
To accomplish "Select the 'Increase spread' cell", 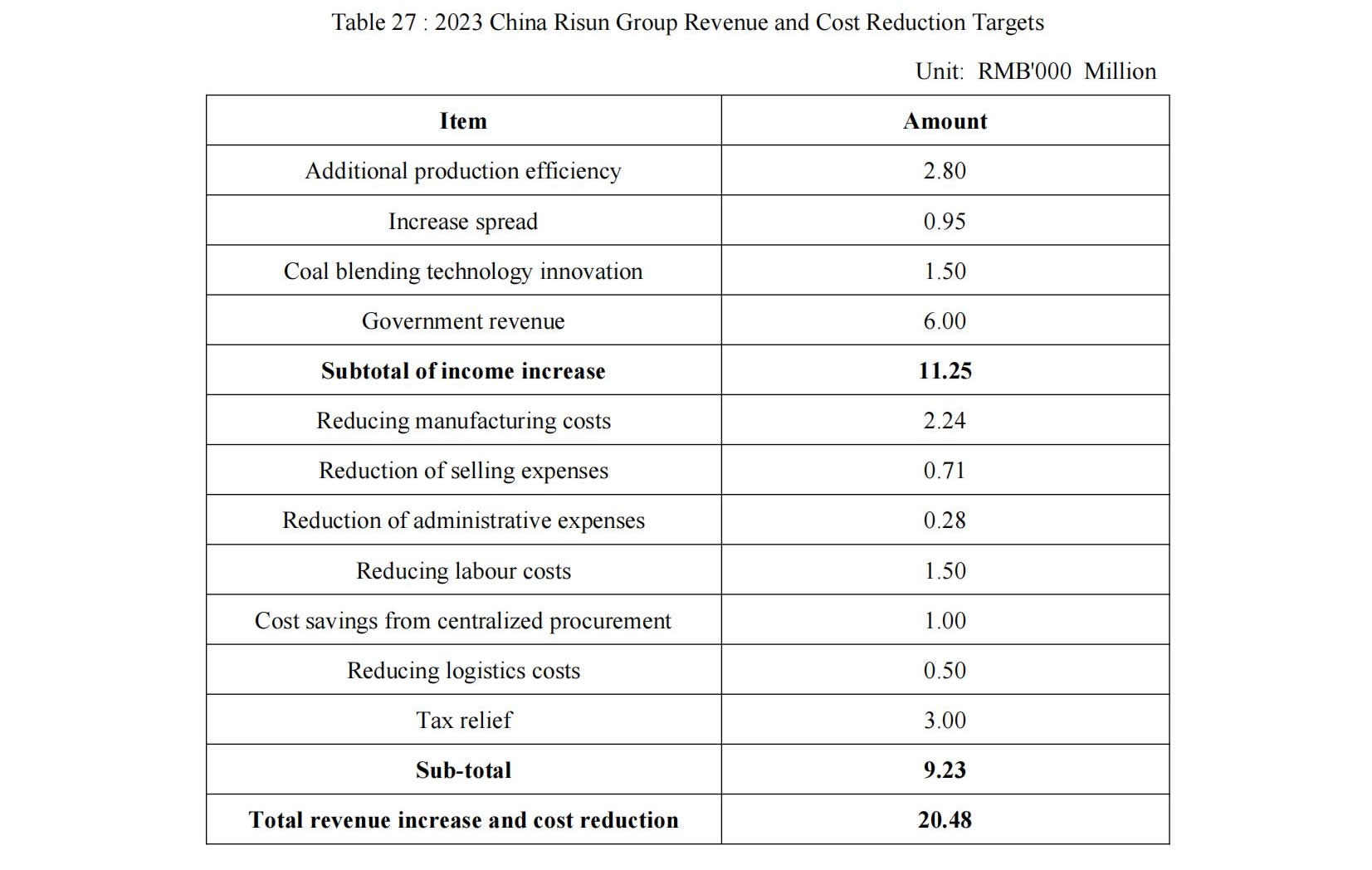I will [463, 222].
